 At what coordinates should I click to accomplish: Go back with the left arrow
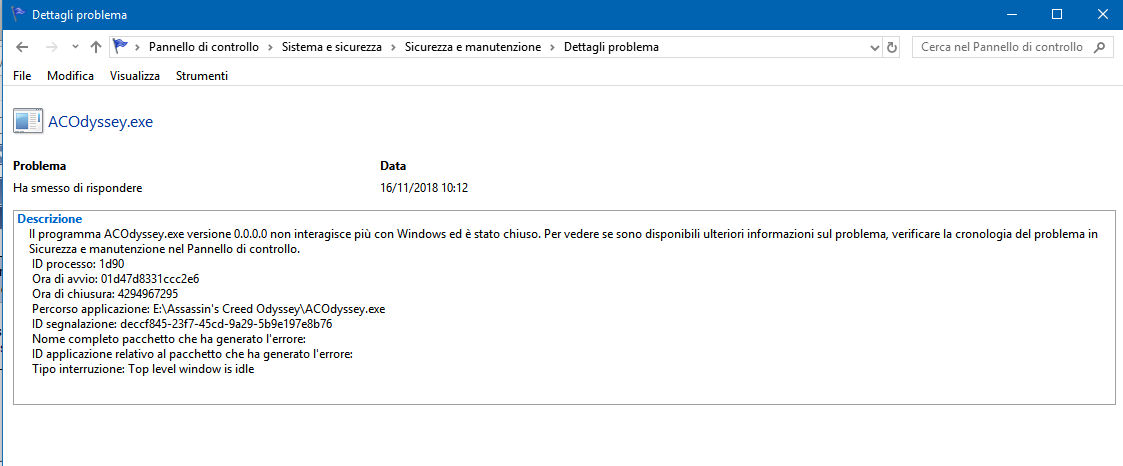22,47
